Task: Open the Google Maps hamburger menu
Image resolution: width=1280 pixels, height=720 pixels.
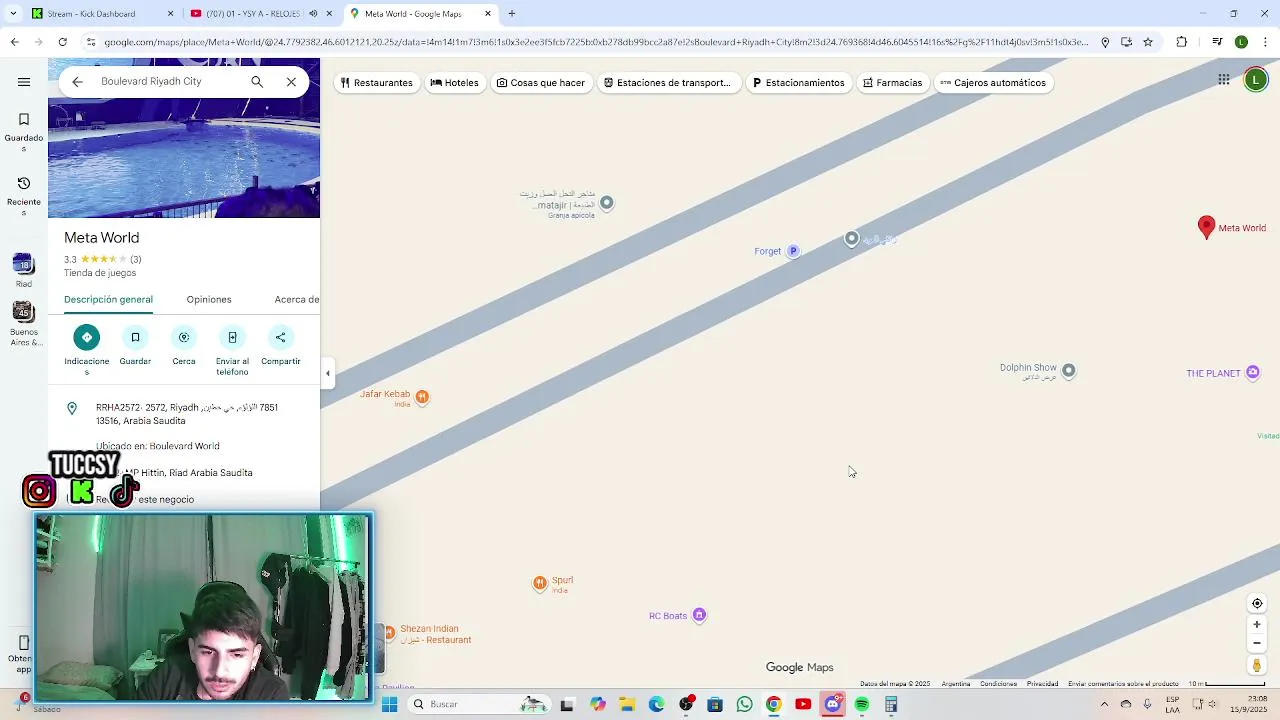Action: 24,82
